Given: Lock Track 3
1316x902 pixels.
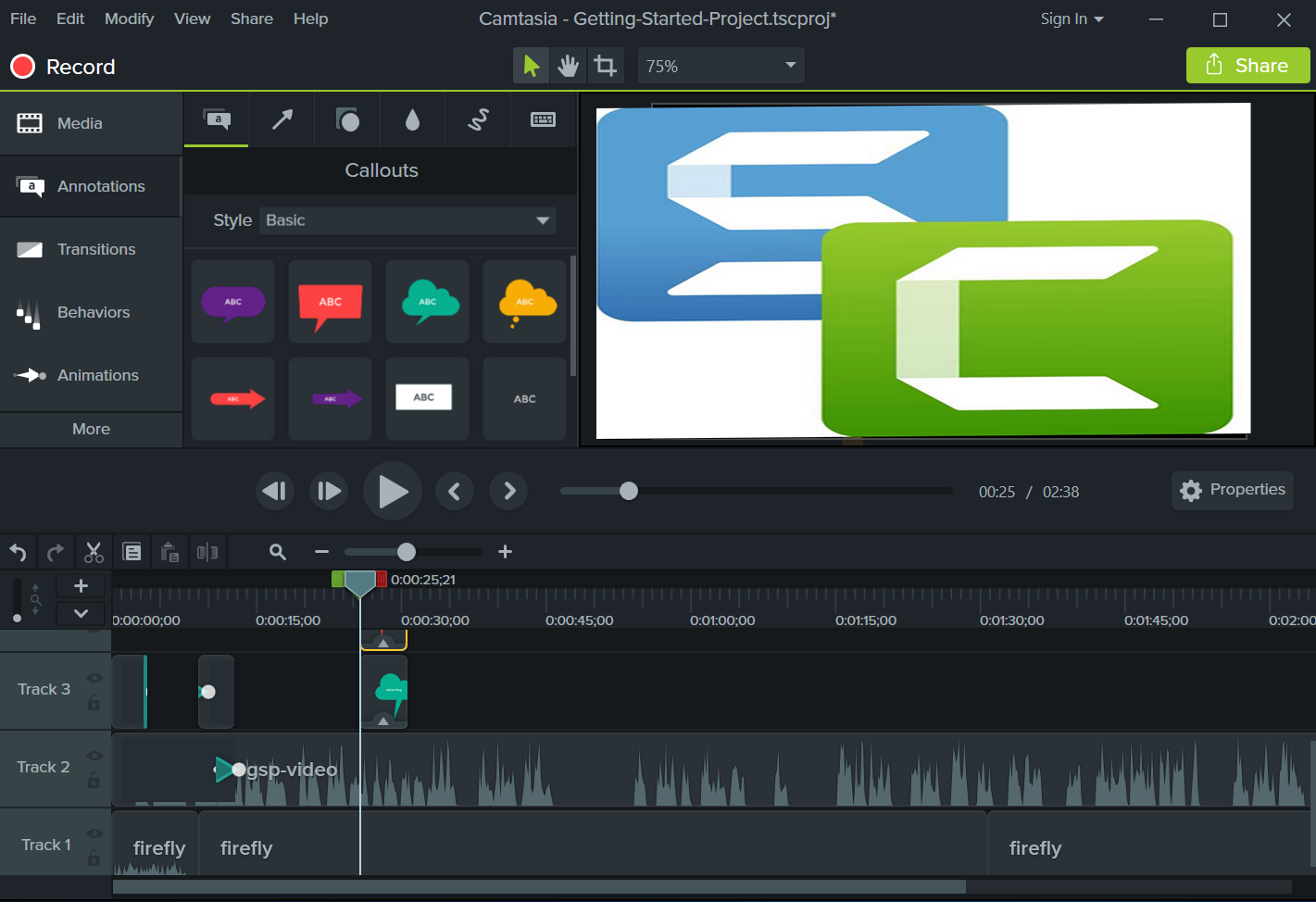Looking at the screenshot, I should click(x=94, y=702).
